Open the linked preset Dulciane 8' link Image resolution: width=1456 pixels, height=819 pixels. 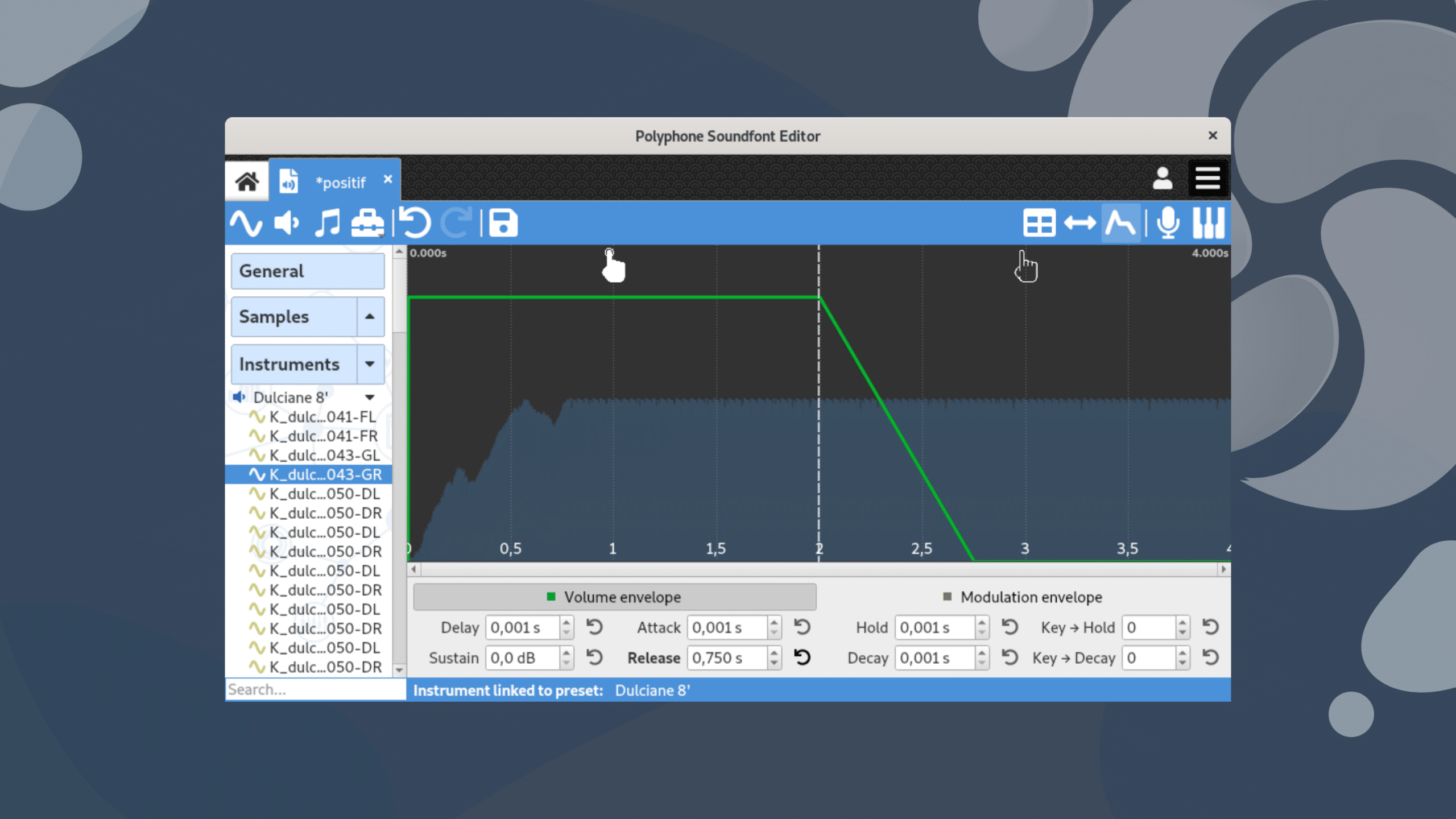pos(652,690)
